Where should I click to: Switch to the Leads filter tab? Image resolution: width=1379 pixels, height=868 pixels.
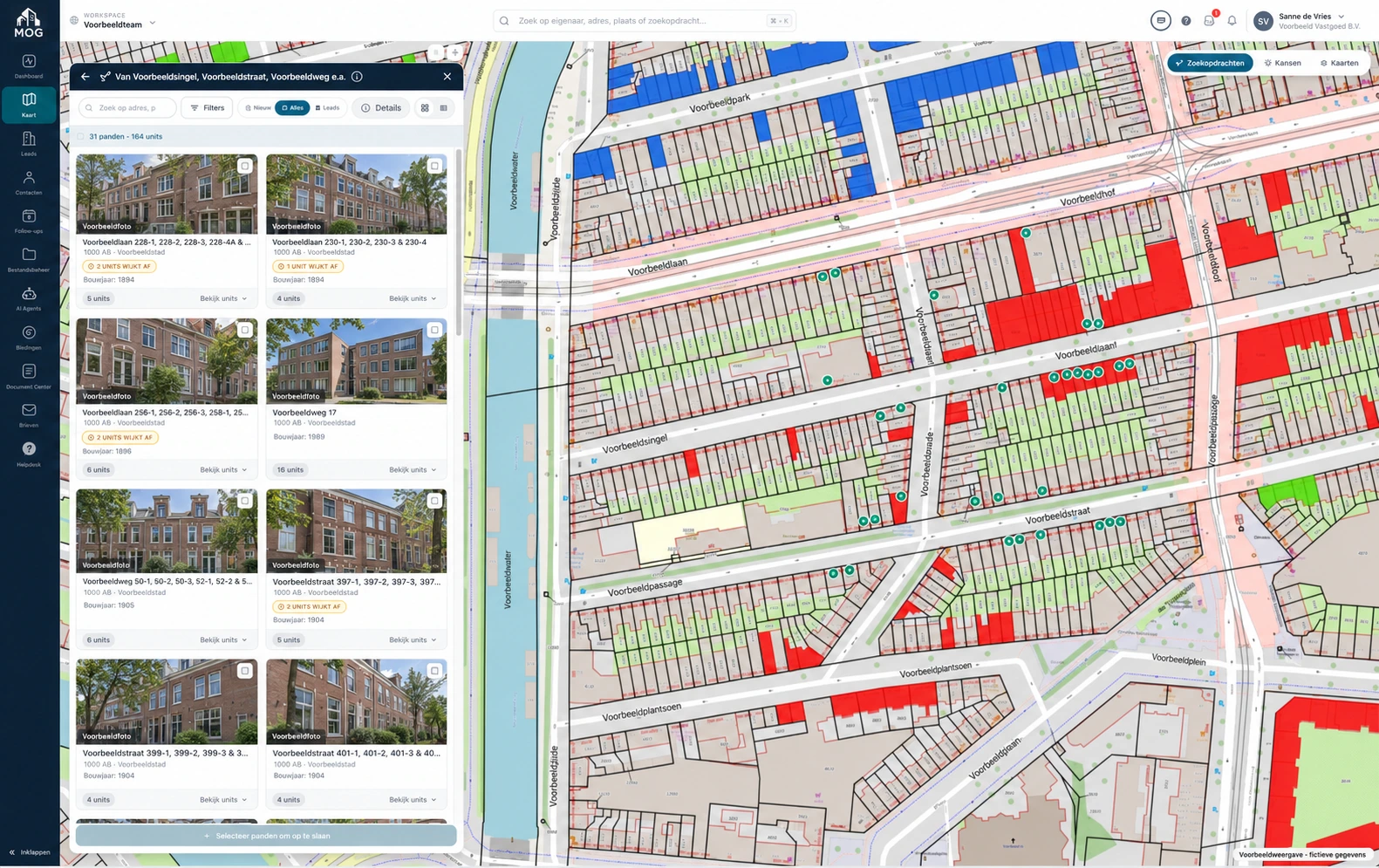327,108
